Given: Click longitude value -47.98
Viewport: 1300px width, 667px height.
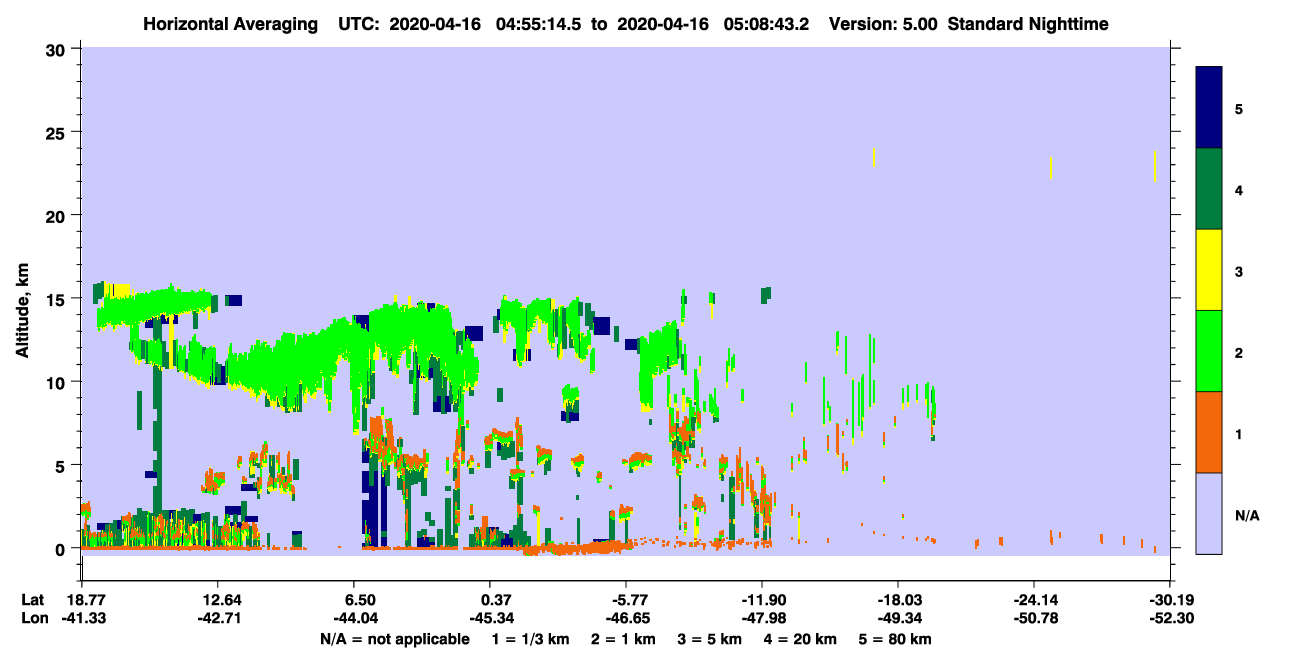Looking at the screenshot, I should tap(762, 618).
